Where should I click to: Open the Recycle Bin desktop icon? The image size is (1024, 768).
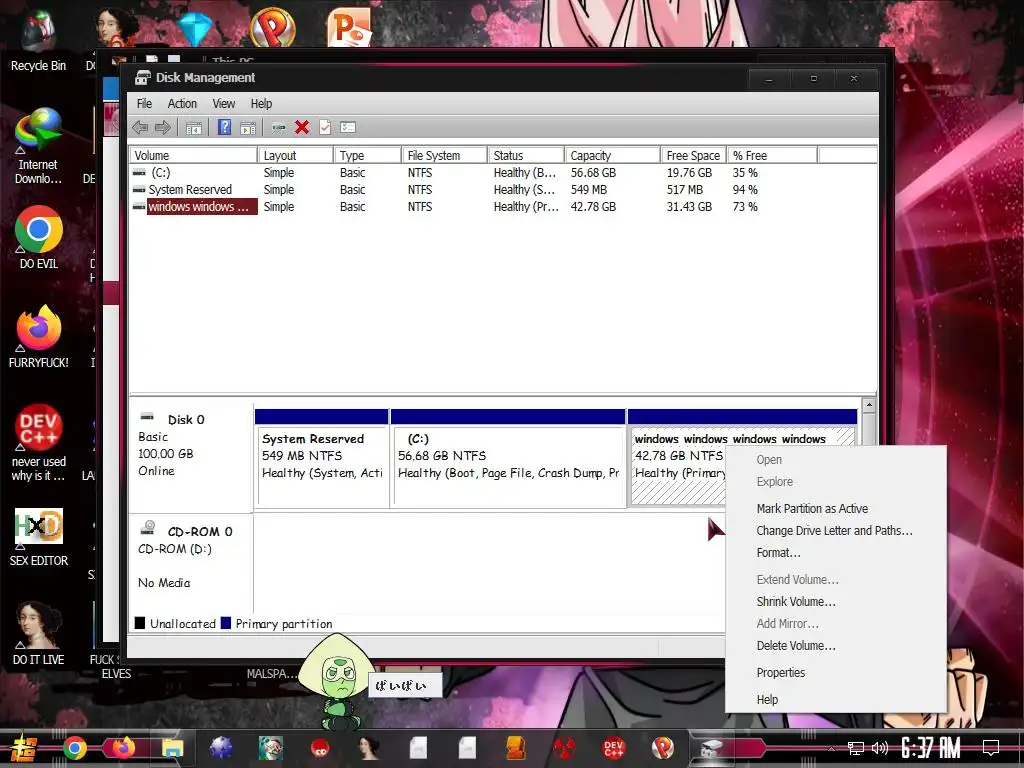38,40
